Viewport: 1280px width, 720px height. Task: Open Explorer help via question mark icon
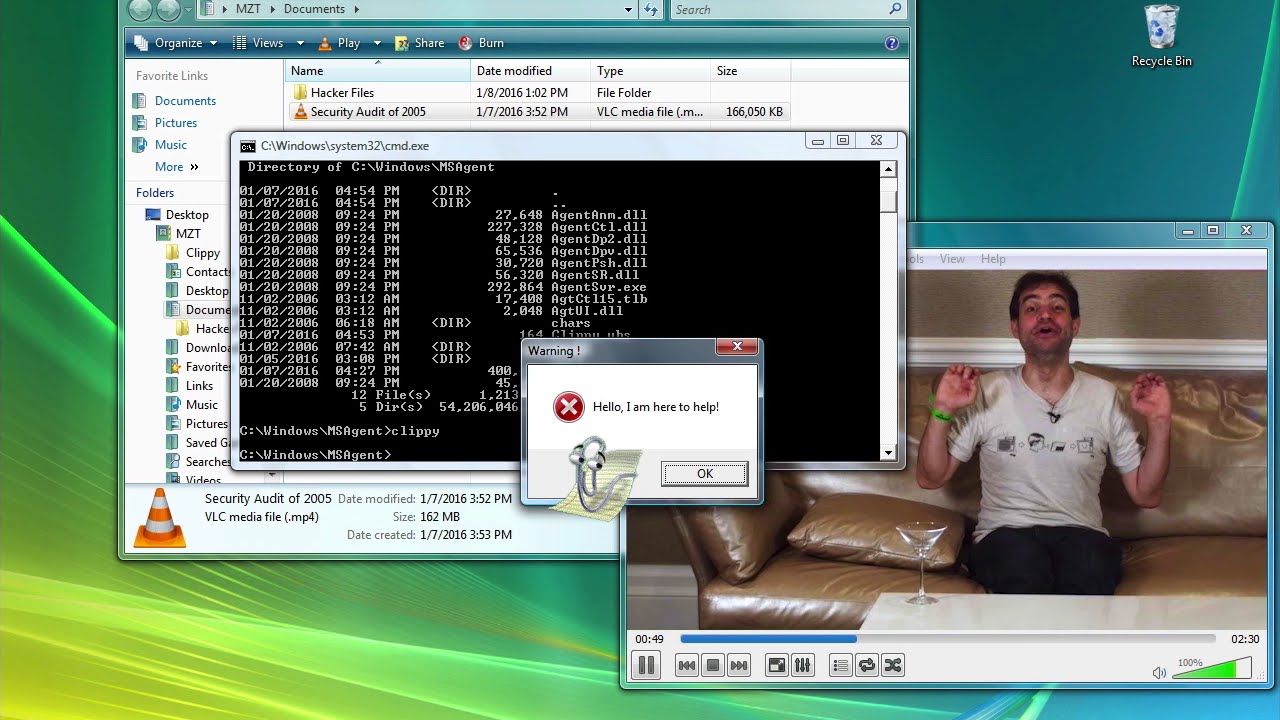point(892,43)
